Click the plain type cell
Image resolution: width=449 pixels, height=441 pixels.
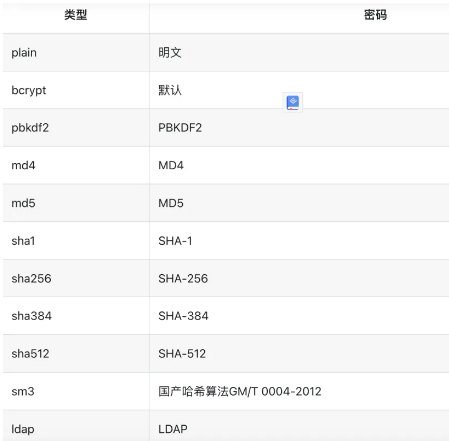tap(76, 53)
